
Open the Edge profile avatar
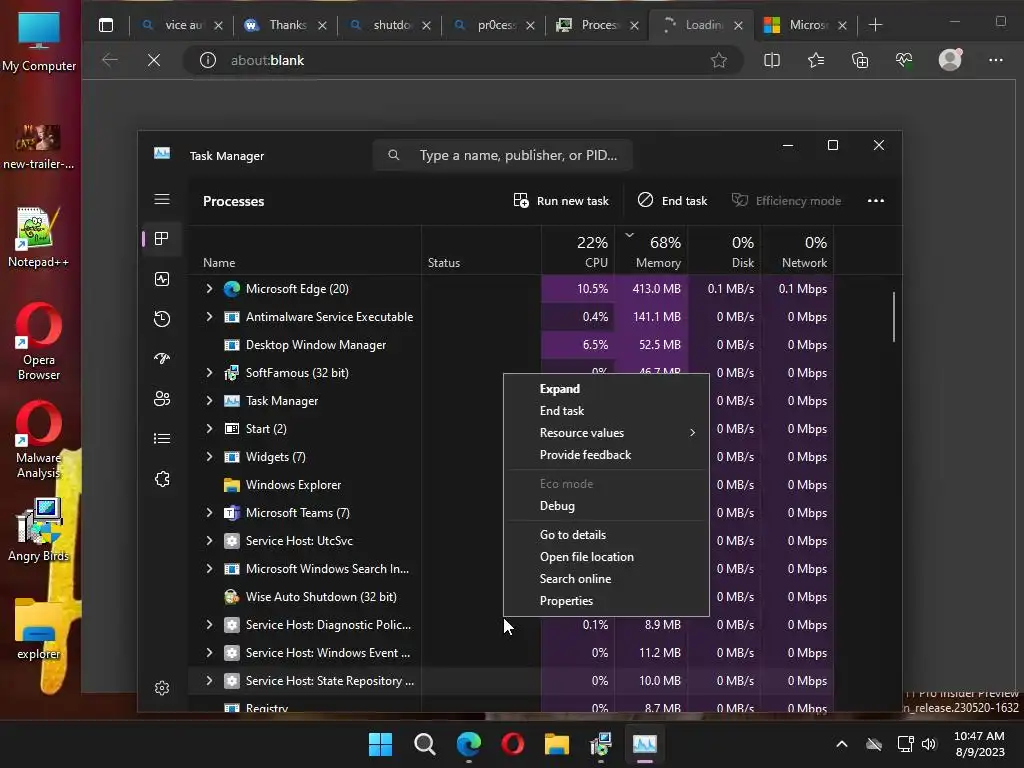(950, 59)
